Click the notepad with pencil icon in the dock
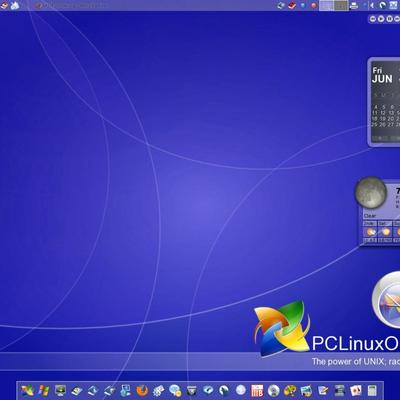 pyautogui.click(x=323, y=390)
